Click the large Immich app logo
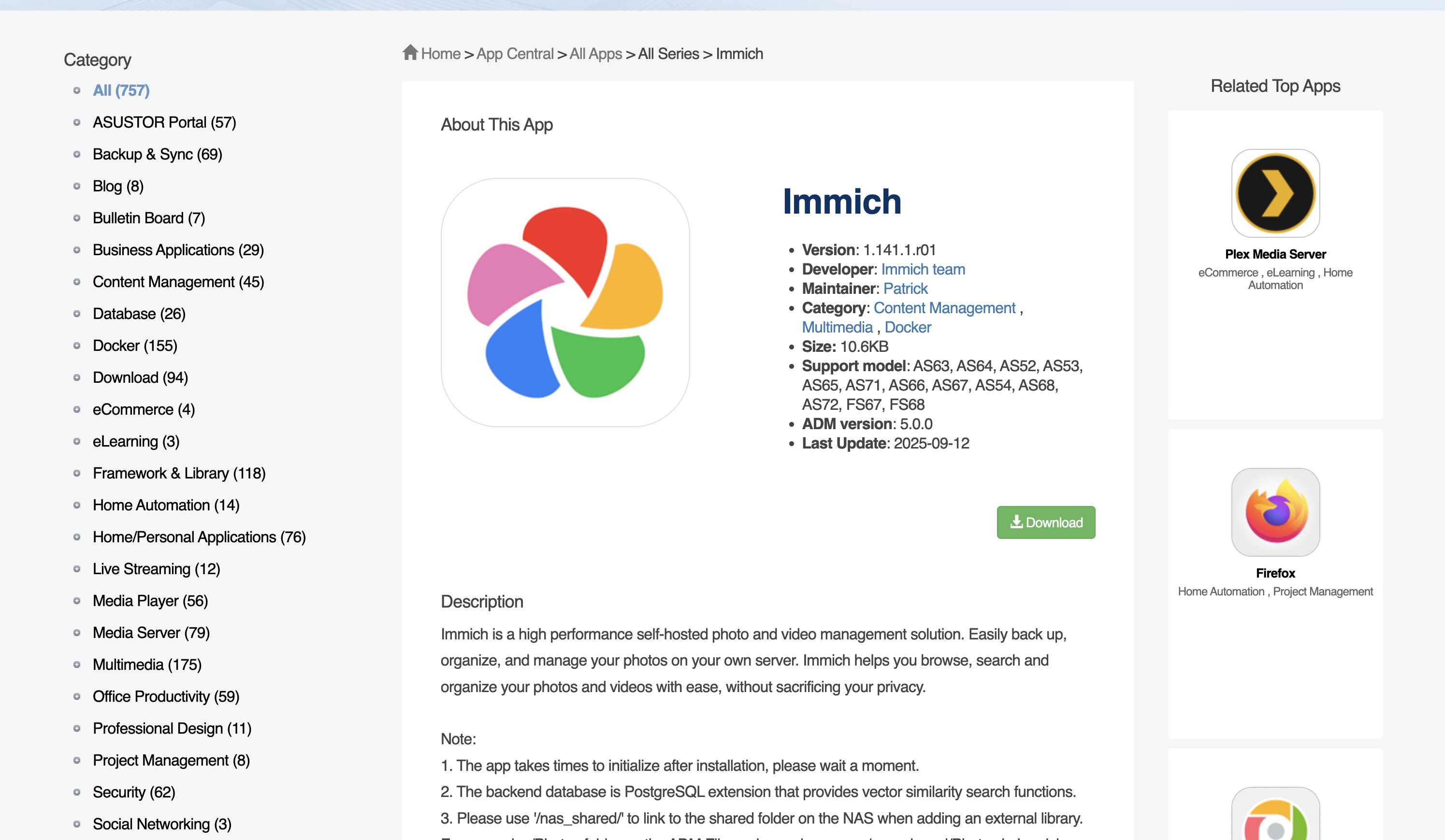Image resolution: width=1445 pixels, height=840 pixels. (x=565, y=302)
